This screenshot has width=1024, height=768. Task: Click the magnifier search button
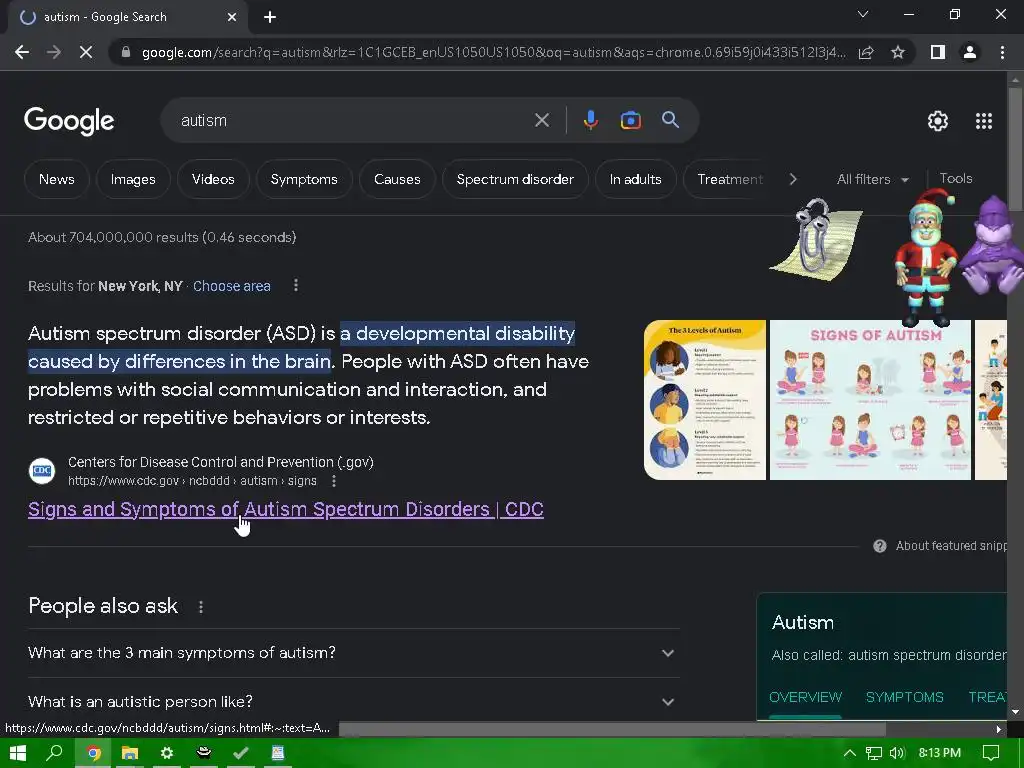coord(671,120)
